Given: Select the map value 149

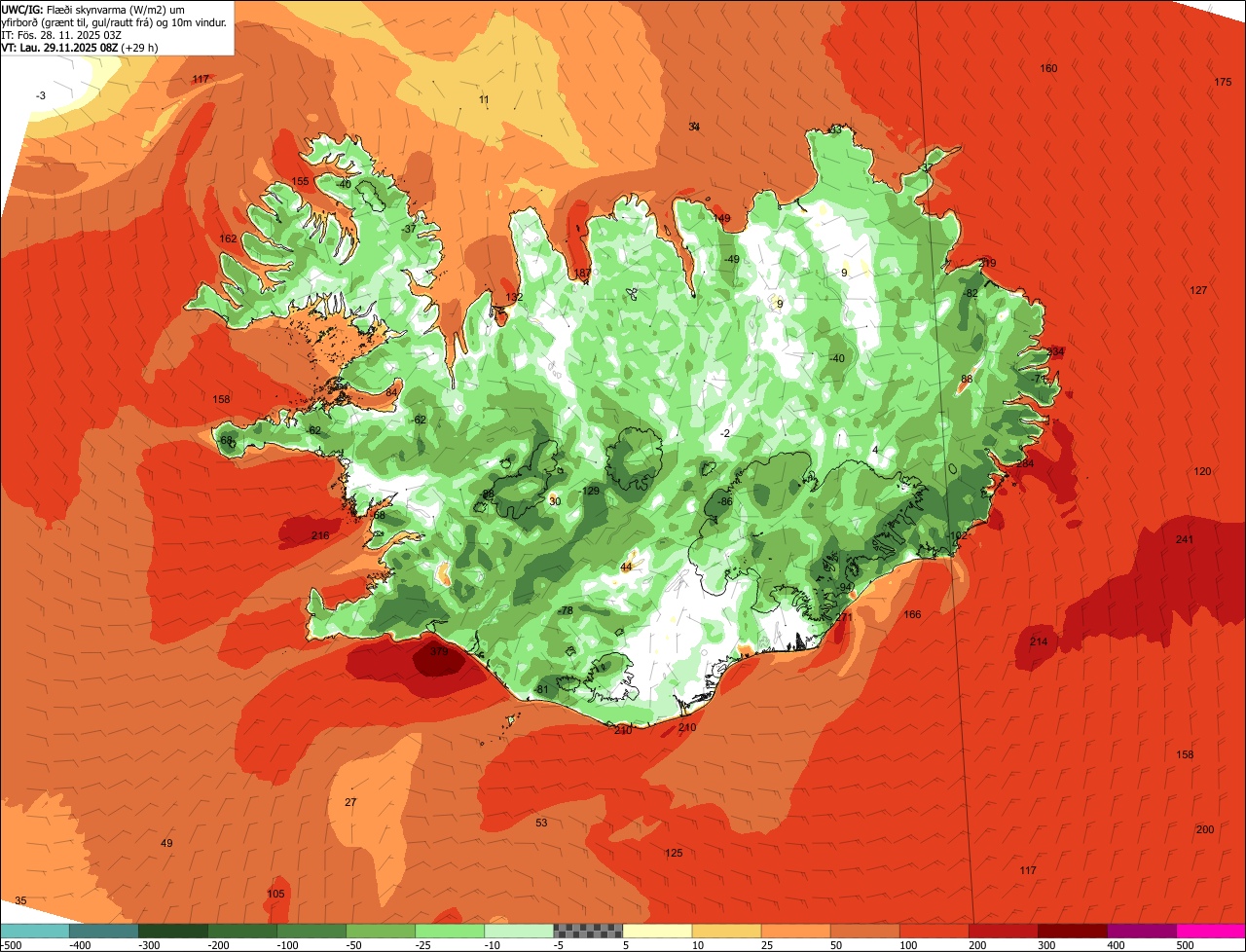Looking at the screenshot, I should (721, 218).
